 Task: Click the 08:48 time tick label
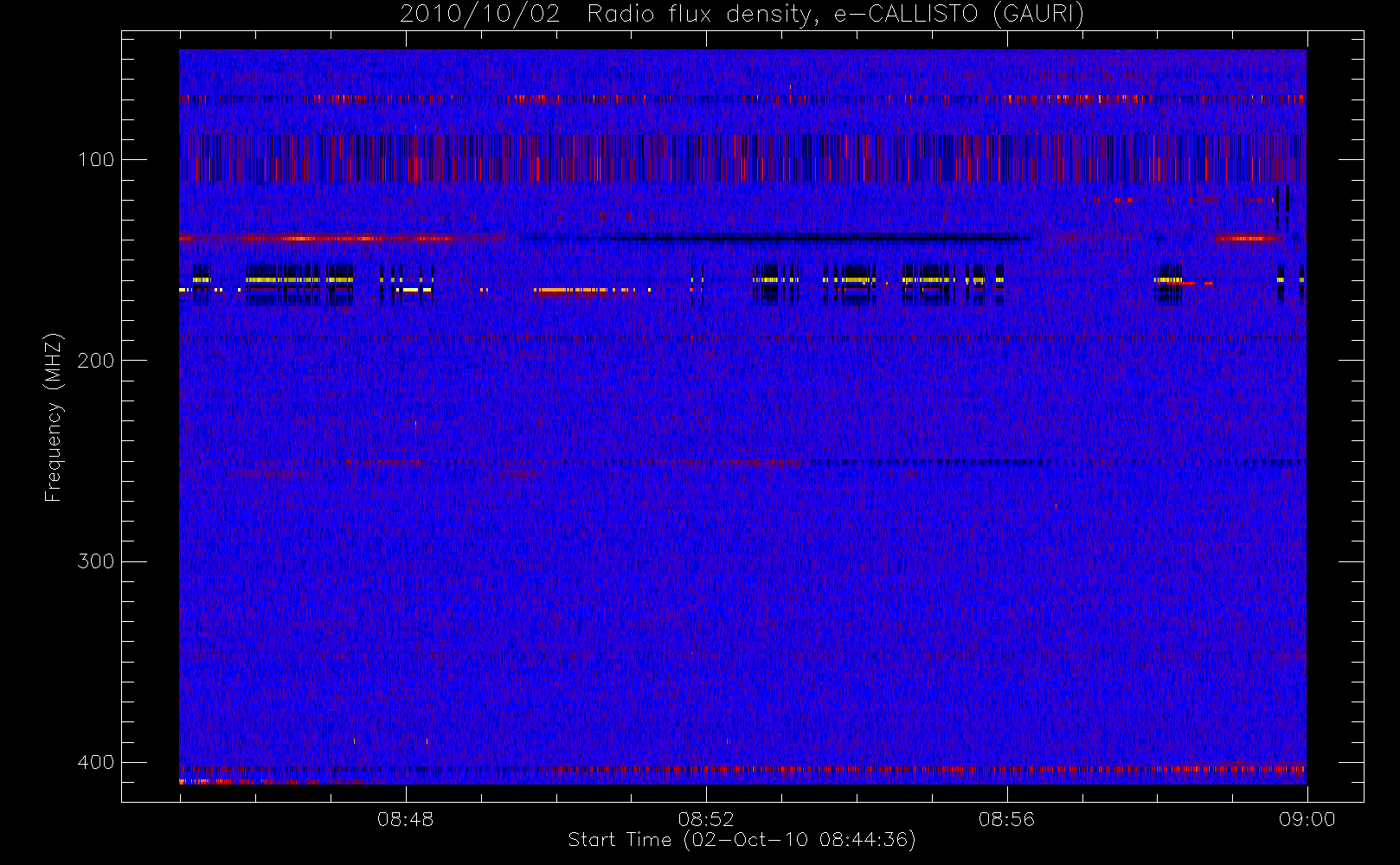pos(405,819)
